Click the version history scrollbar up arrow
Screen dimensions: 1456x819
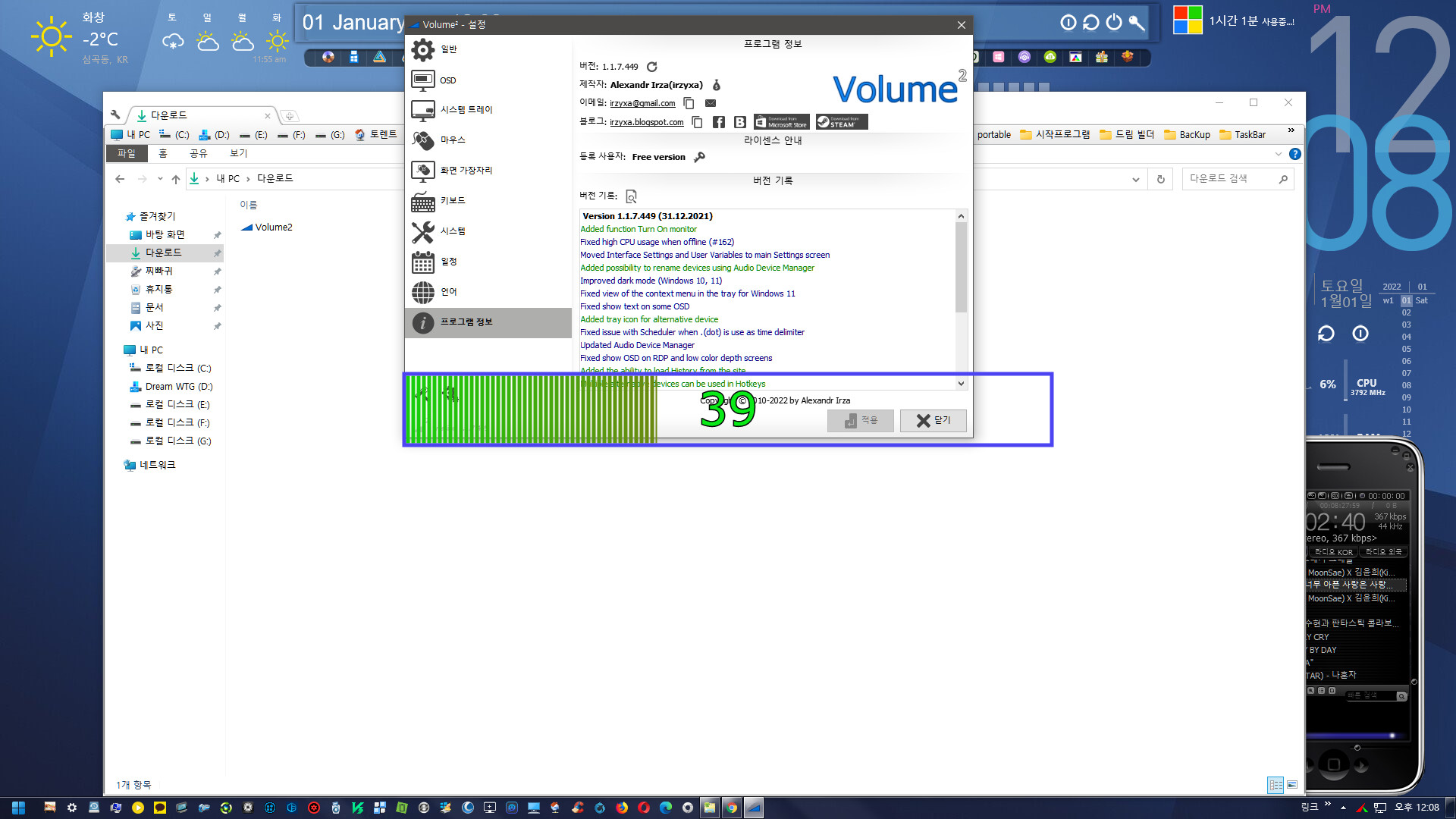click(961, 216)
